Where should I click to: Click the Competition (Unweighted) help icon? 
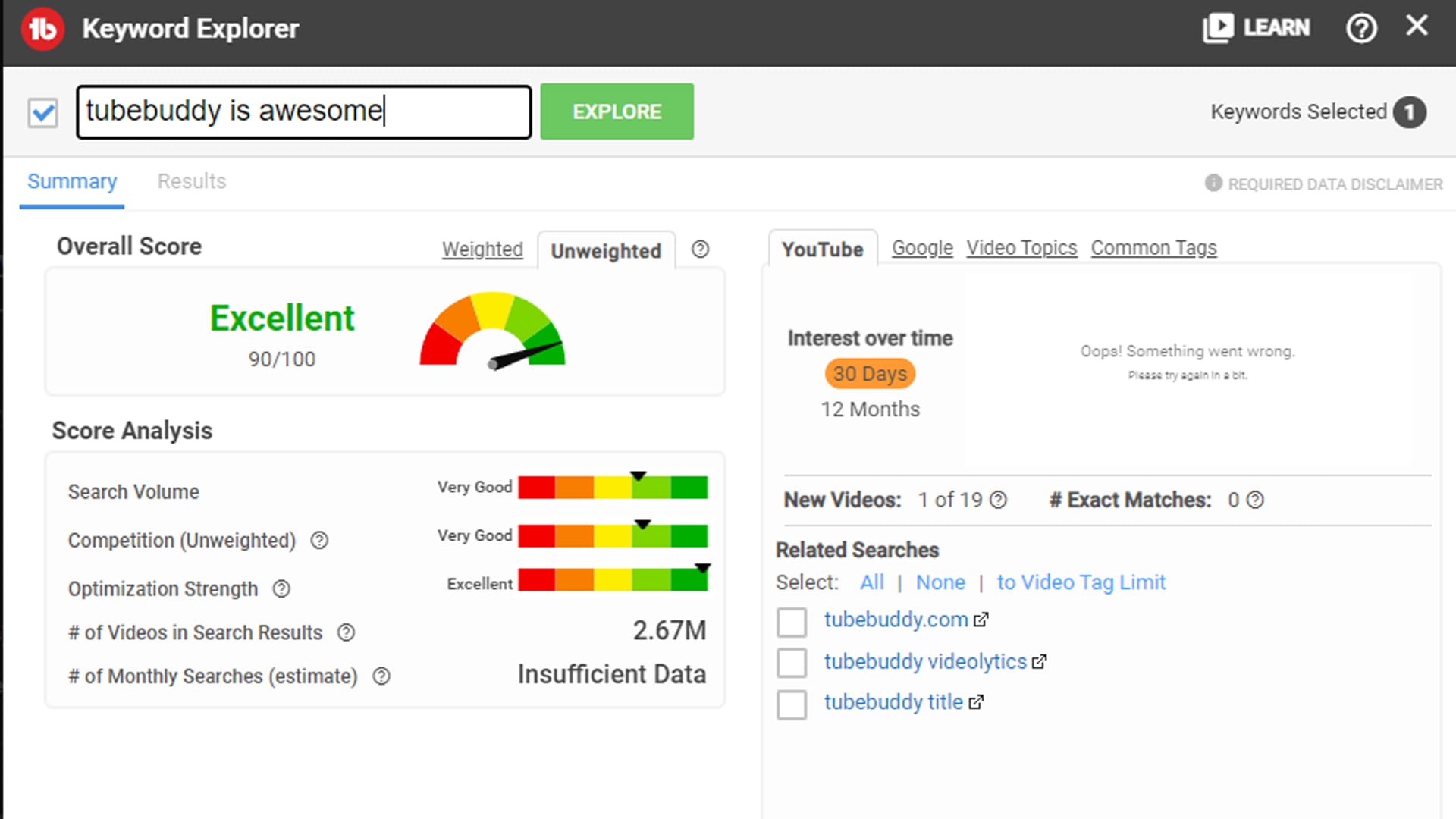tap(319, 540)
